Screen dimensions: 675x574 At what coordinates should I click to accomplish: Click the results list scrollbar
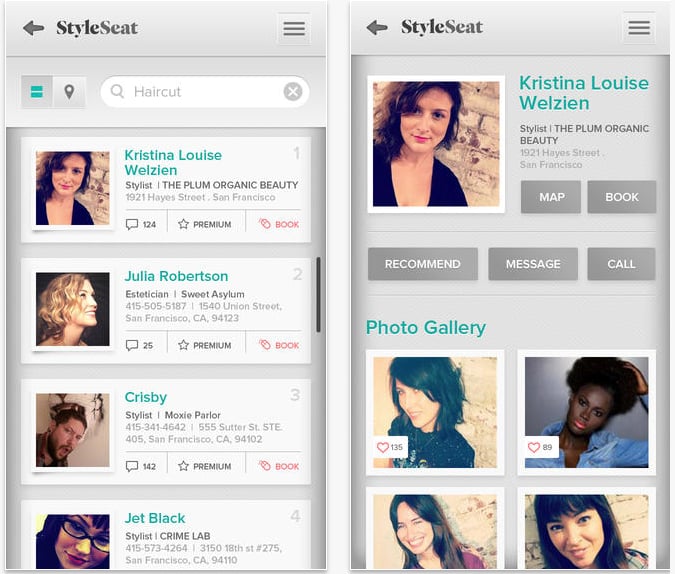point(318,295)
